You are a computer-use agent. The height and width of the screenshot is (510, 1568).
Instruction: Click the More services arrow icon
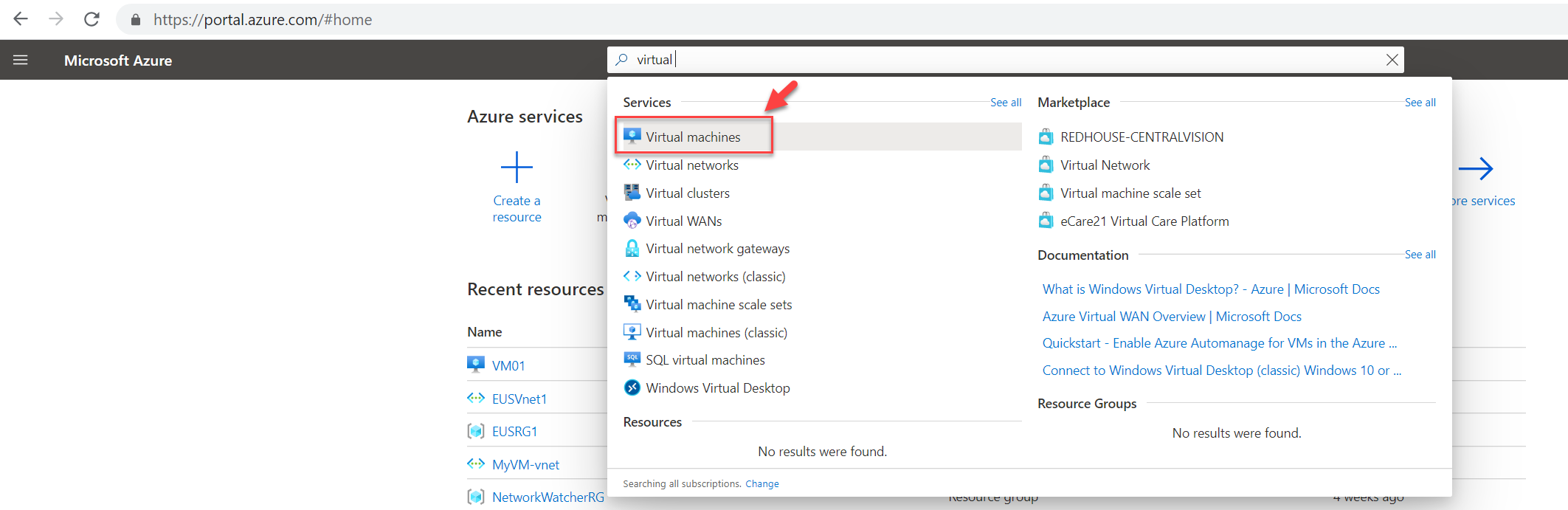(x=1476, y=169)
